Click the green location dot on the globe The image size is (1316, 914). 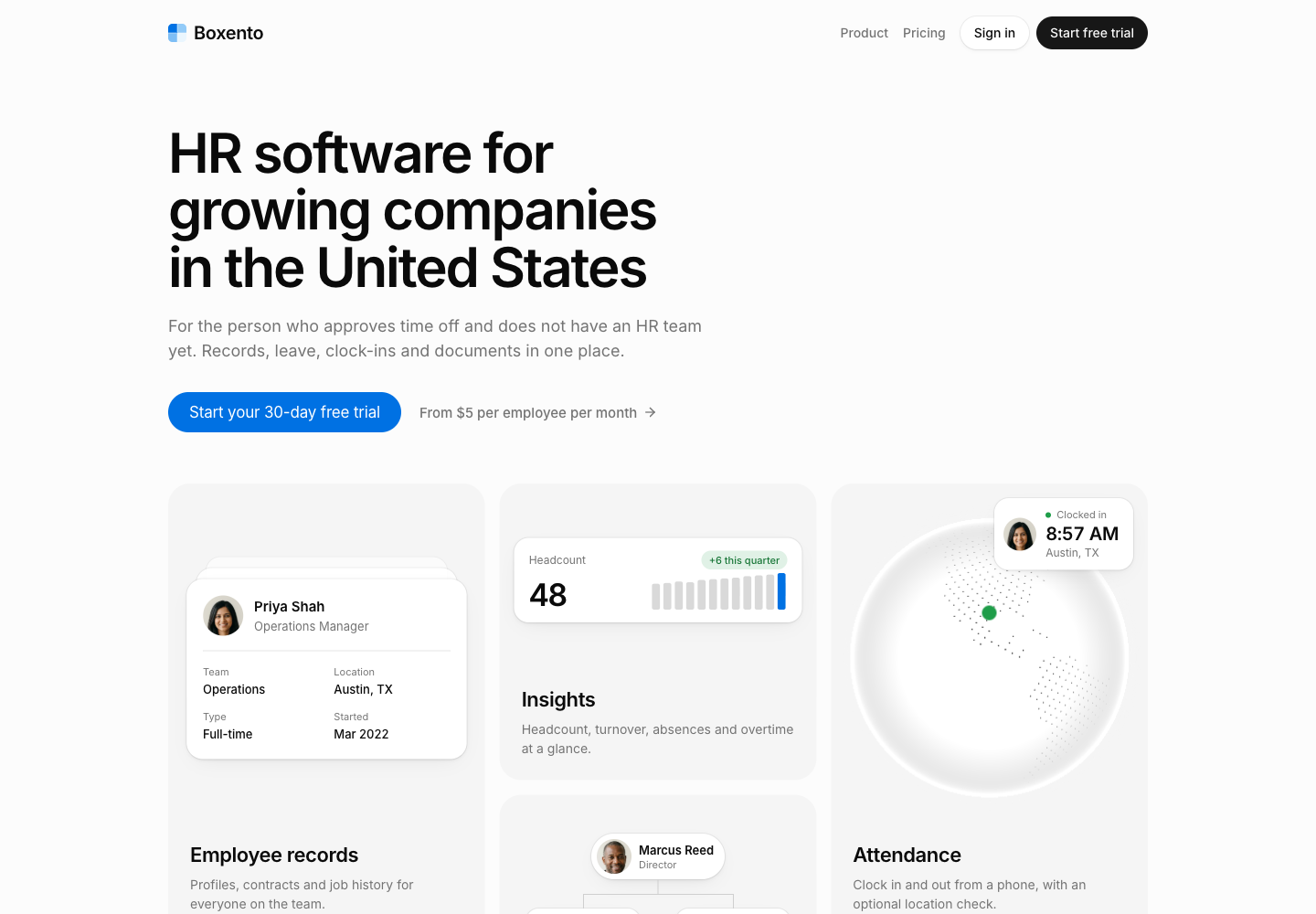tap(989, 612)
